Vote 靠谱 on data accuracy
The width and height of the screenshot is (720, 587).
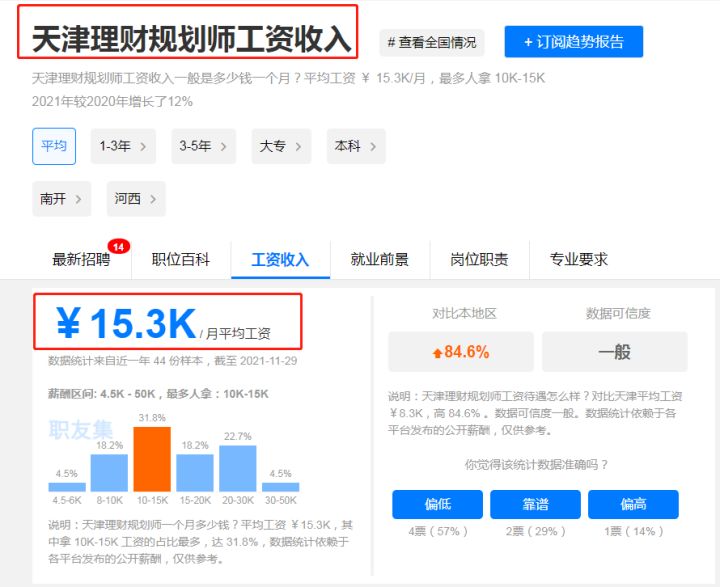pyautogui.click(x=535, y=504)
